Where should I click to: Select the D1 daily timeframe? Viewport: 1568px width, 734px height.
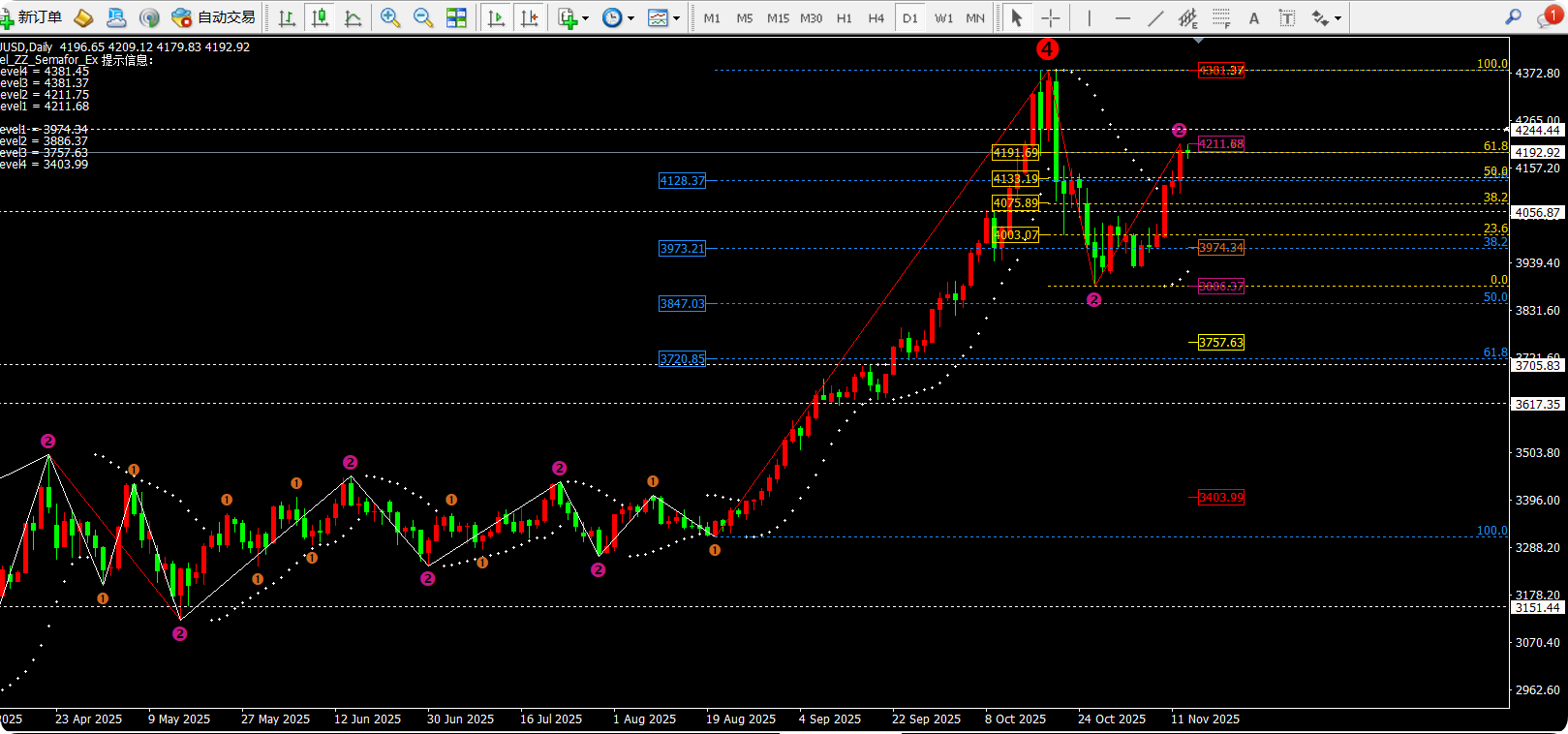click(x=909, y=17)
